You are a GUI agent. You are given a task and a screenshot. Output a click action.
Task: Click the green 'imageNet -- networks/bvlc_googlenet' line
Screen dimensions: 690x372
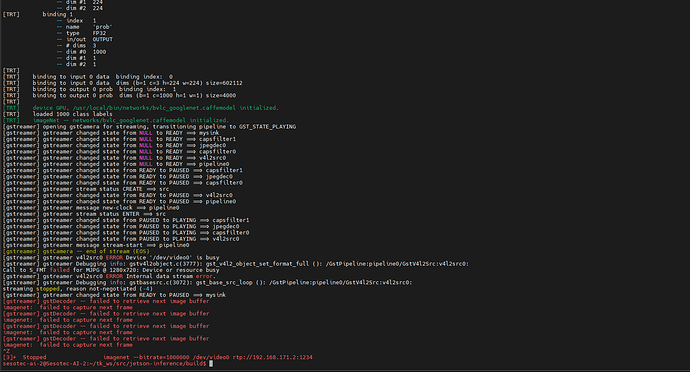pos(116,120)
